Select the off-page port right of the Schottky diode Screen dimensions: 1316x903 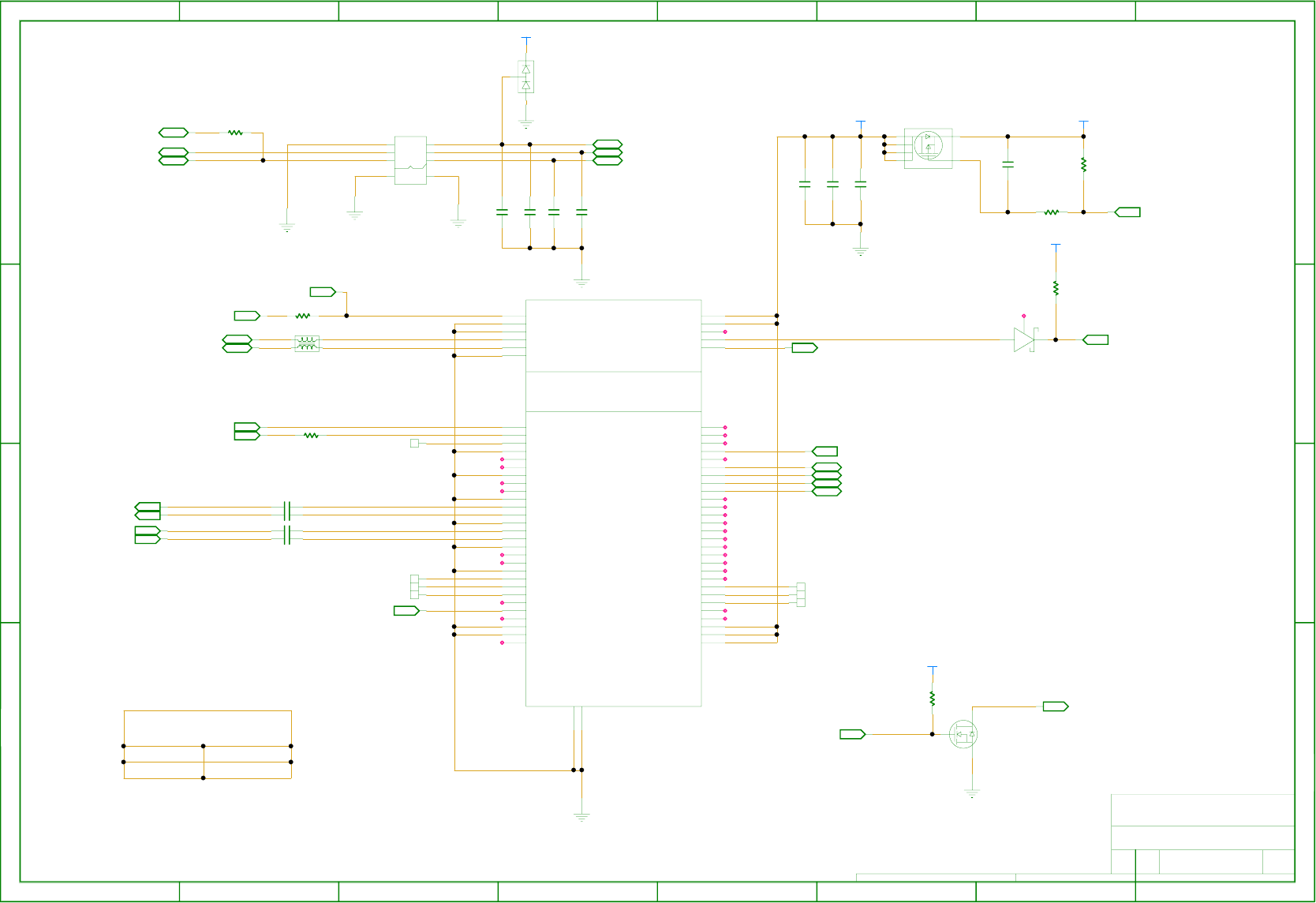[x=1096, y=340]
